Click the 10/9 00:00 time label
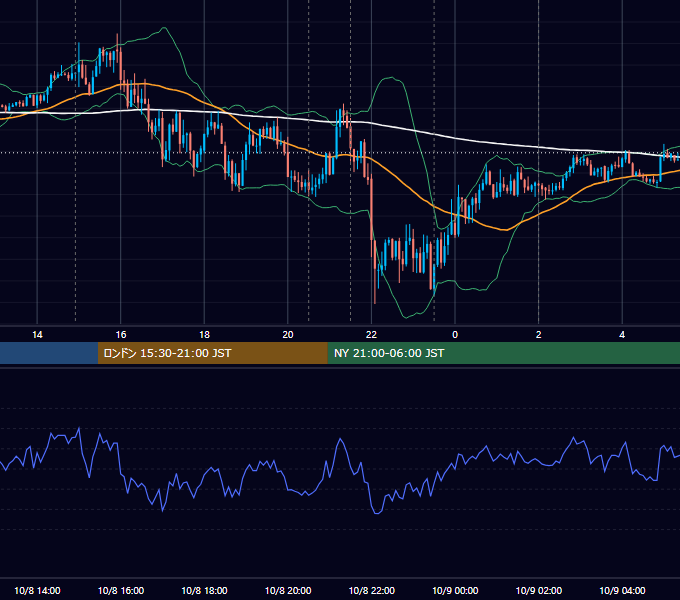This screenshot has width=680, height=600. pyautogui.click(x=455, y=590)
